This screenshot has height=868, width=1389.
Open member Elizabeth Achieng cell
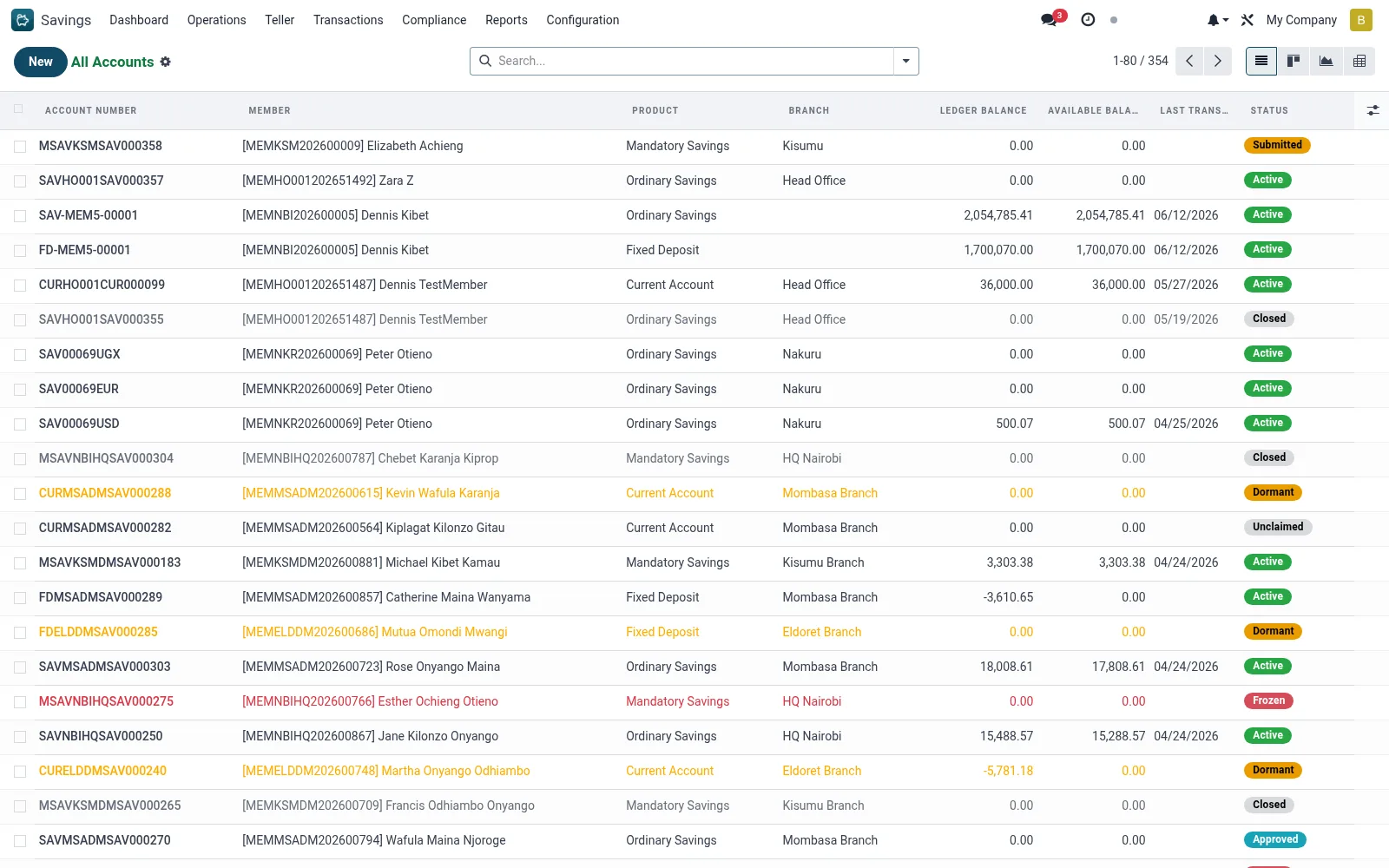(352, 146)
